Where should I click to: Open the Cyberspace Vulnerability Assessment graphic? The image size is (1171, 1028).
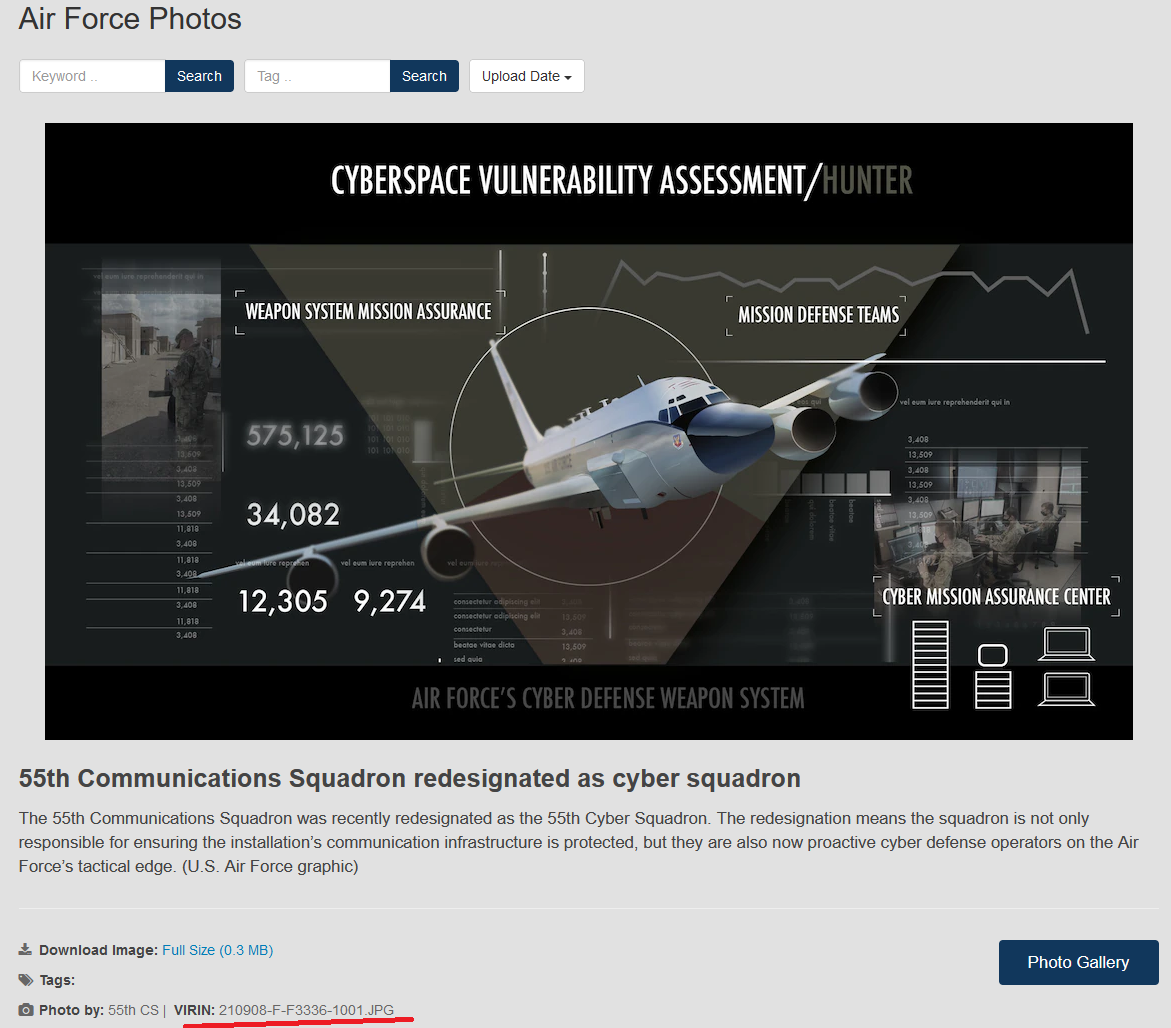click(588, 432)
